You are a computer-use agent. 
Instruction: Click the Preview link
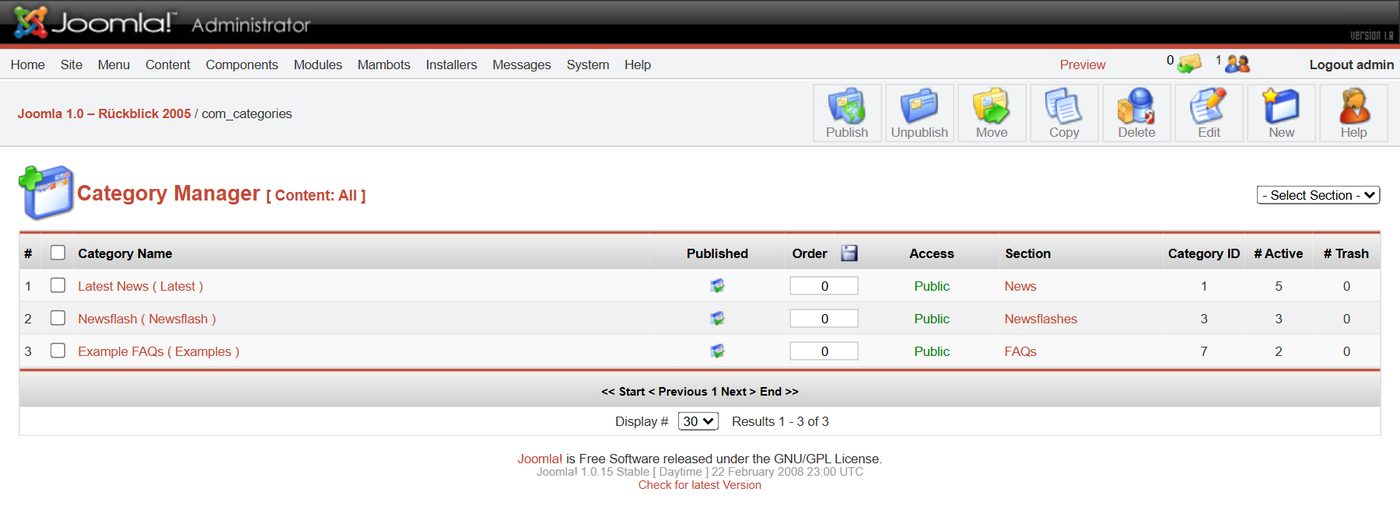(x=1083, y=64)
